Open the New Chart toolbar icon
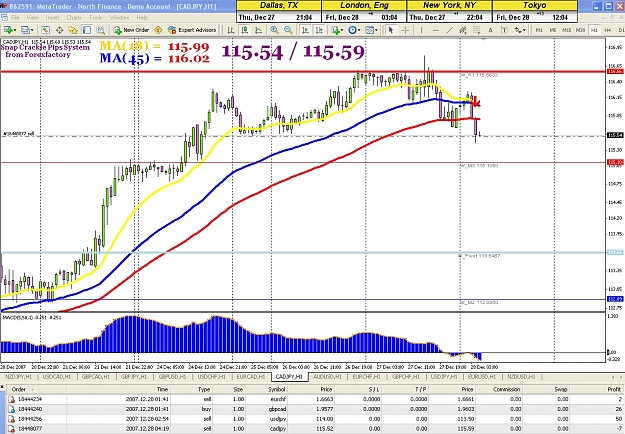 click(x=7, y=30)
